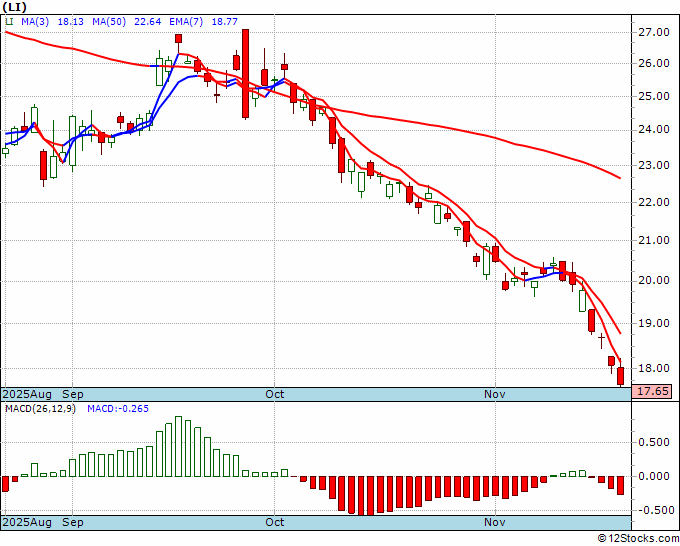
Task: Click the 2025Aug label on price chart axis
Action: point(27,394)
